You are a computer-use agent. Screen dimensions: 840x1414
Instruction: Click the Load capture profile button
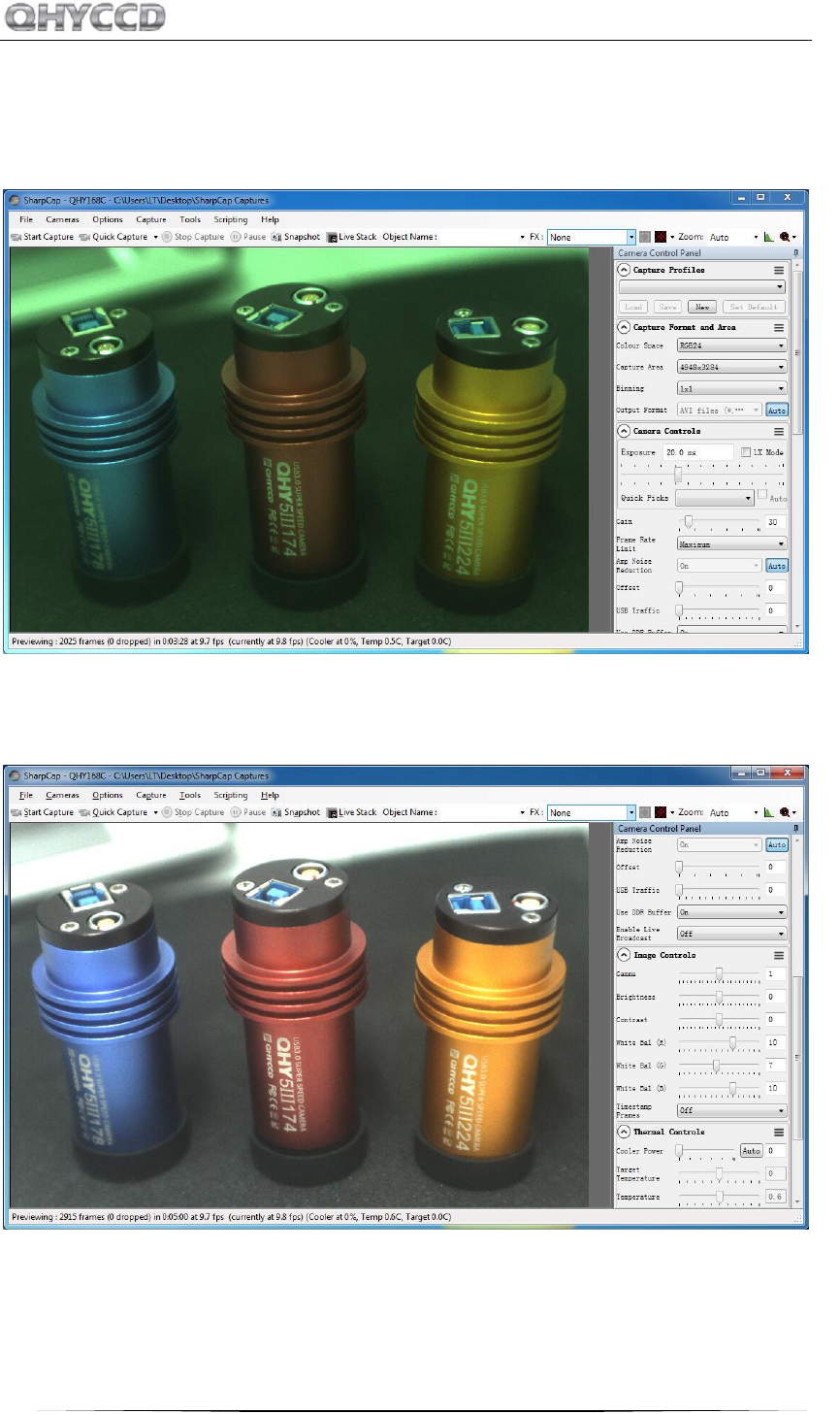(633, 307)
